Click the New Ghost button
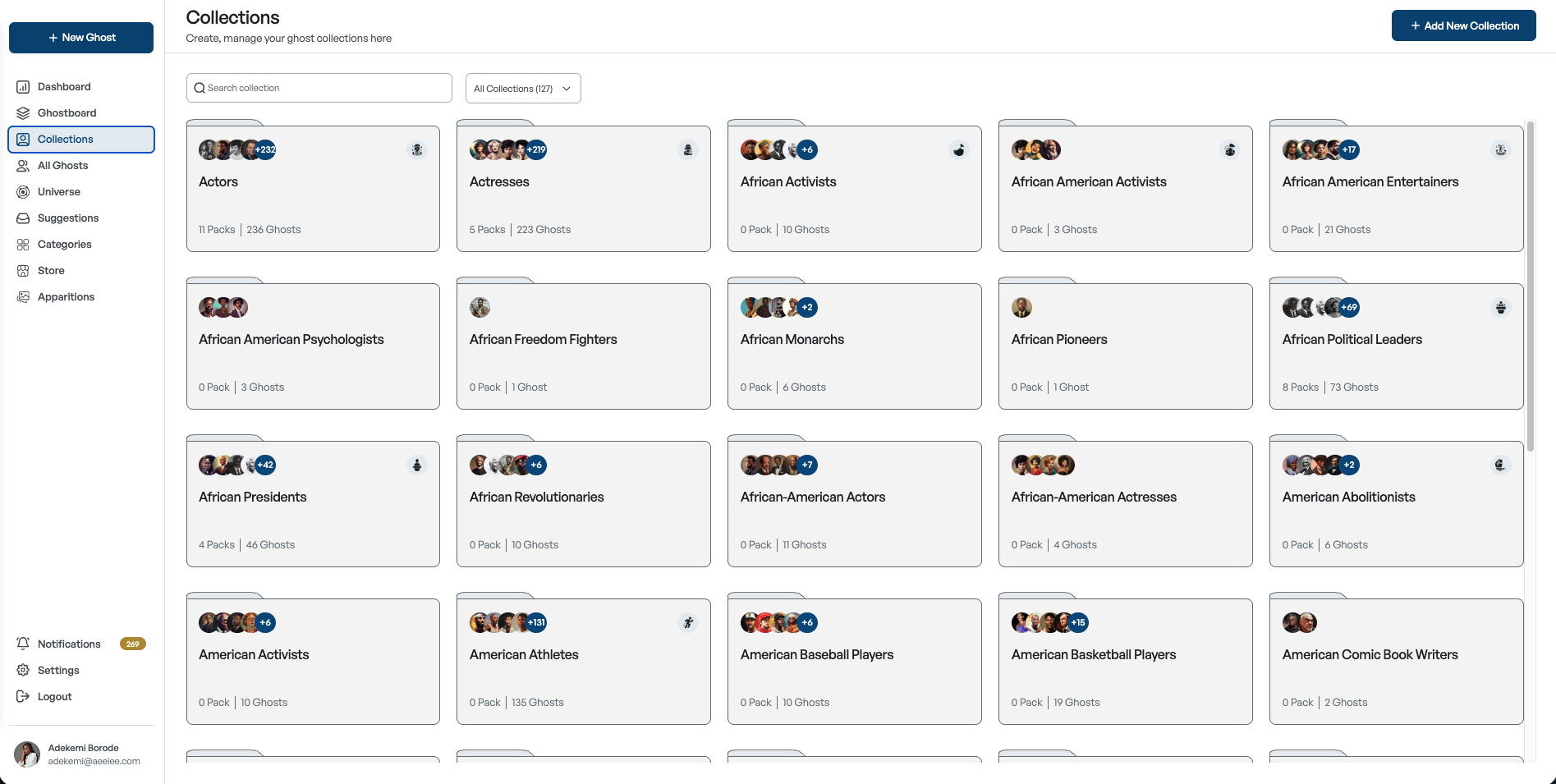 81,38
